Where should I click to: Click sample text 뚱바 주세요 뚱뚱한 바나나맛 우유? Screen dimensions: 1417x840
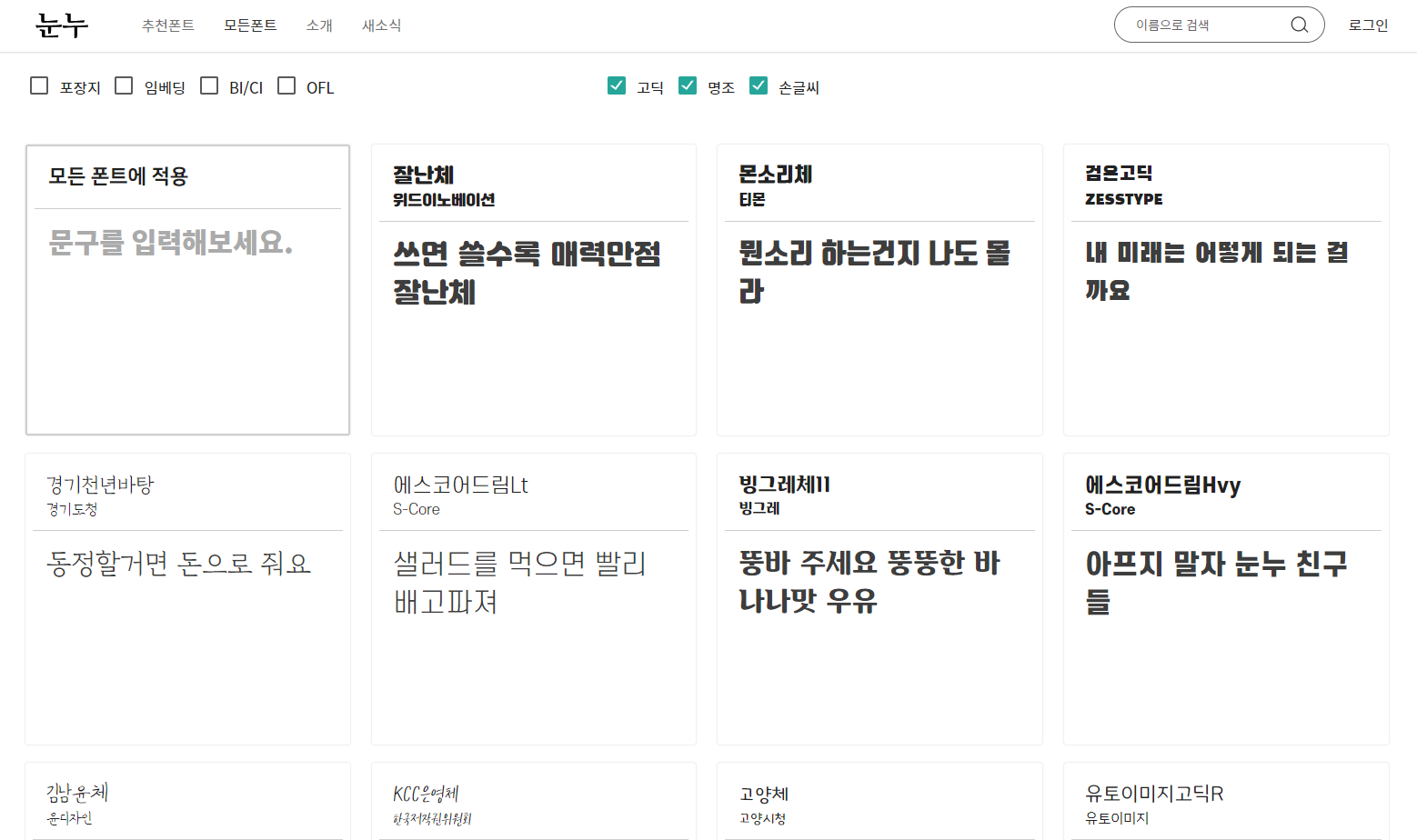tap(869, 582)
